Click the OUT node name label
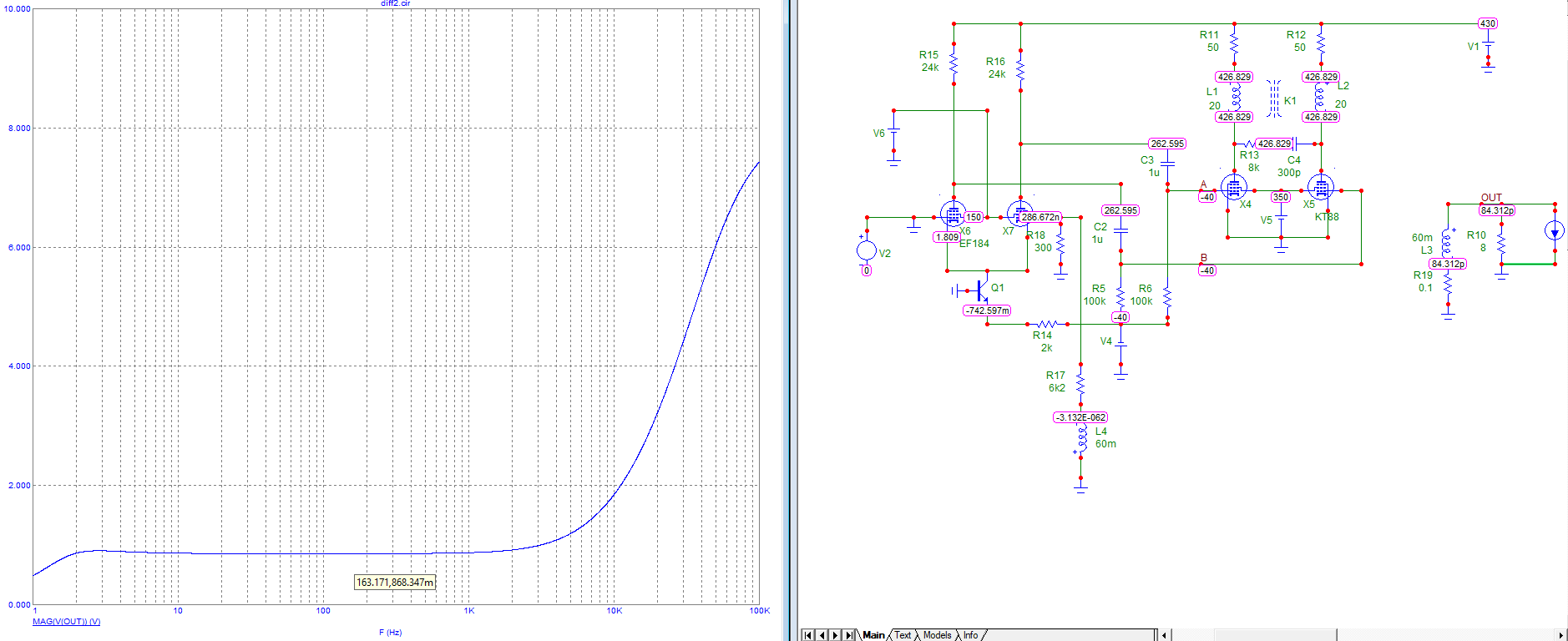1568x641 pixels. click(1491, 198)
